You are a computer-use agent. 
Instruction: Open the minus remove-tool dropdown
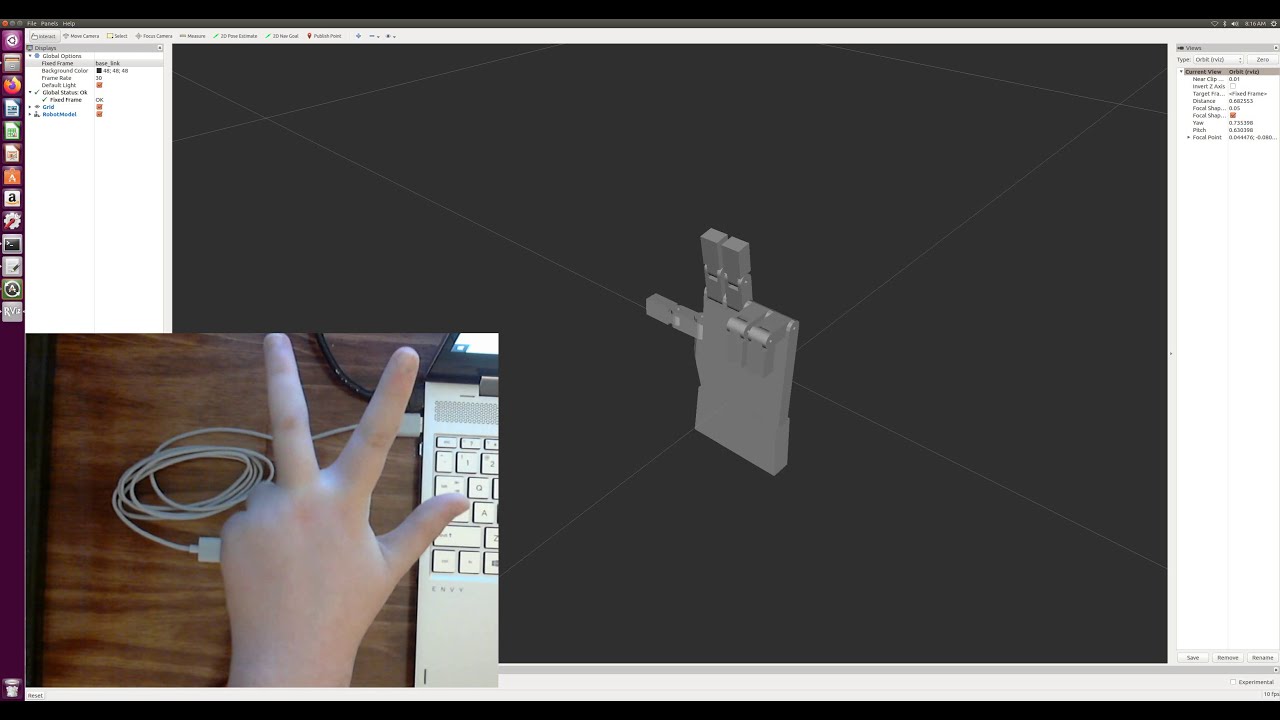coord(374,36)
